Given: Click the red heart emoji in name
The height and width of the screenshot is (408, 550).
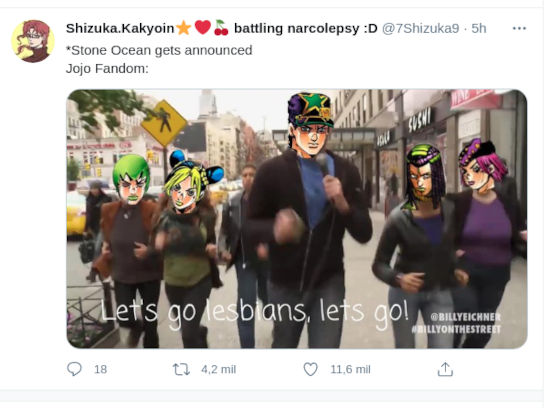Looking at the screenshot, I should (202, 27).
